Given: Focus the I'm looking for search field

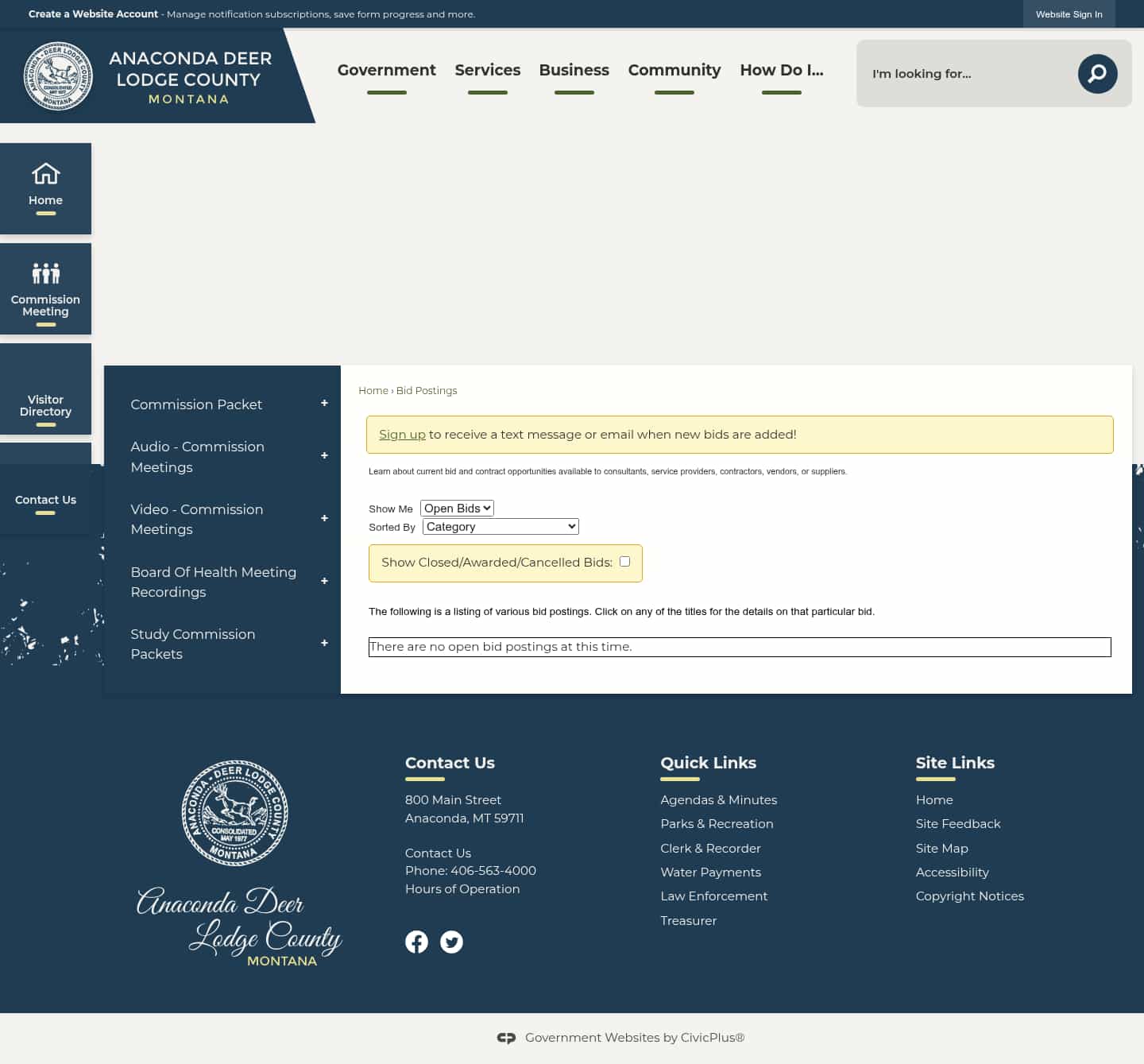Looking at the screenshot, I should pyautogui.click(x=968, y=73).
